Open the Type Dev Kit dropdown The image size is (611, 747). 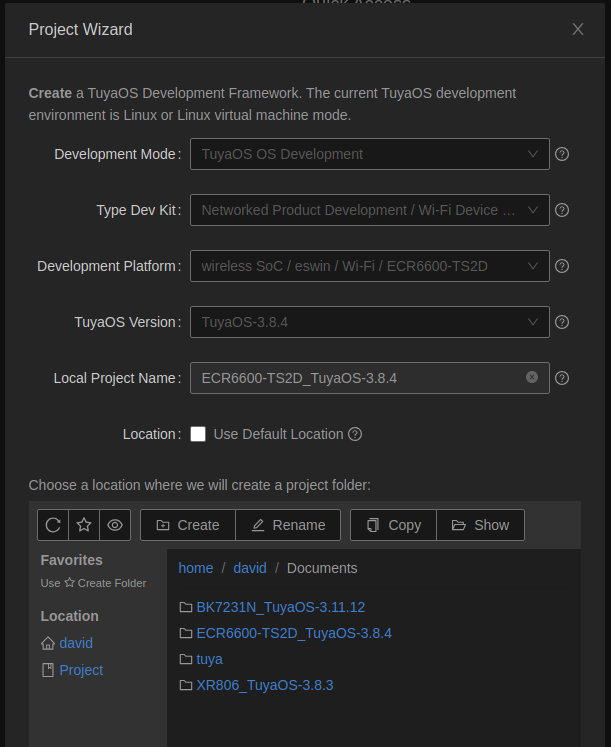[x=370, y=210]
